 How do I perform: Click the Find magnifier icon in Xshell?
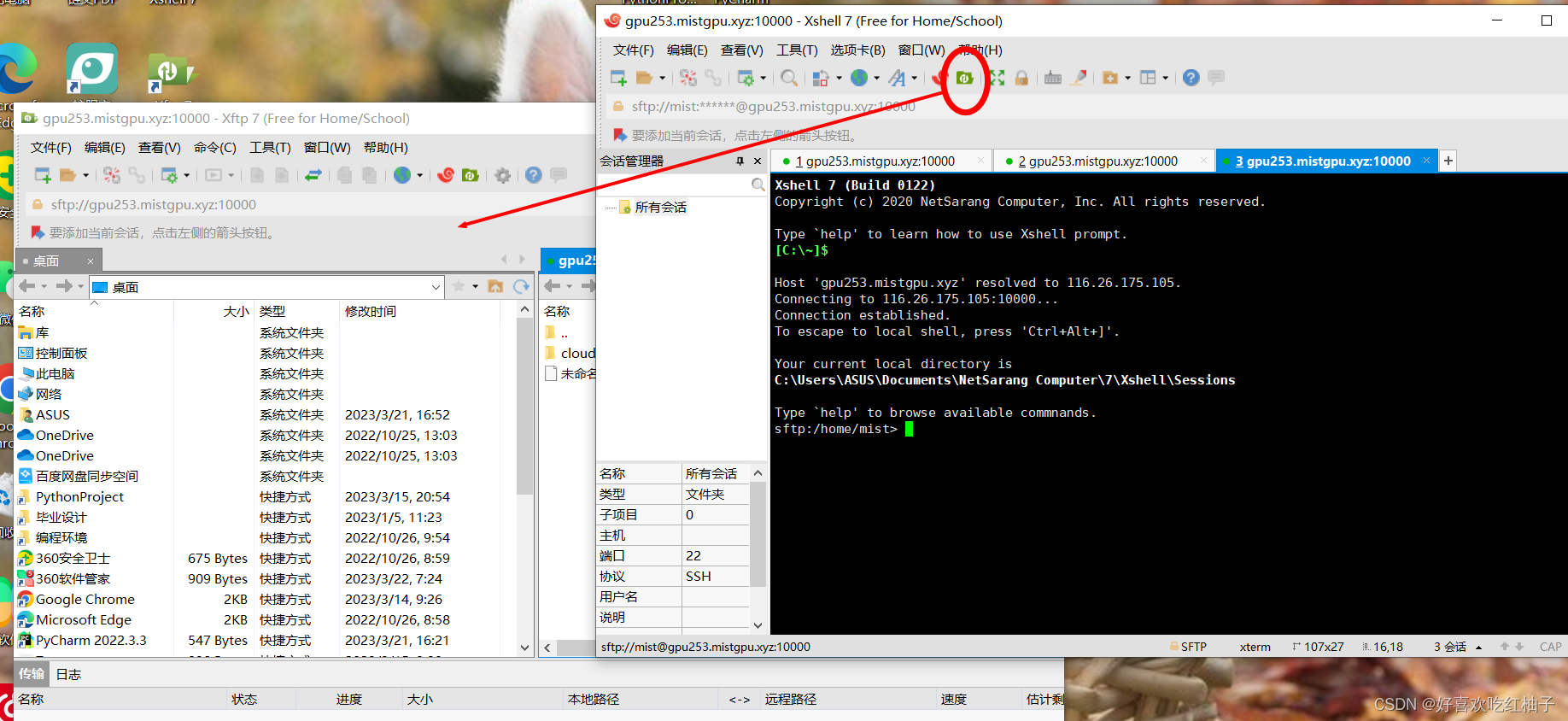click(789, 78)
